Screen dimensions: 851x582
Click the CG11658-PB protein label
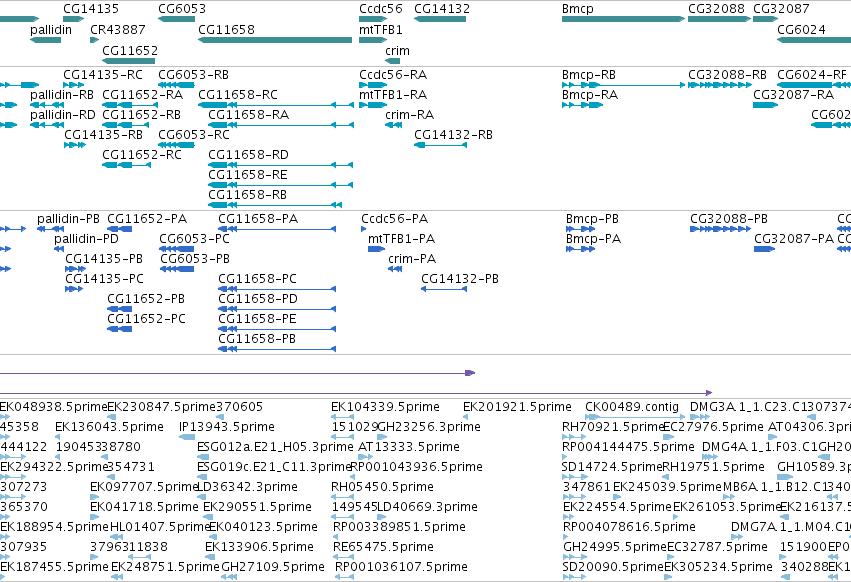[x=257, y=339]
